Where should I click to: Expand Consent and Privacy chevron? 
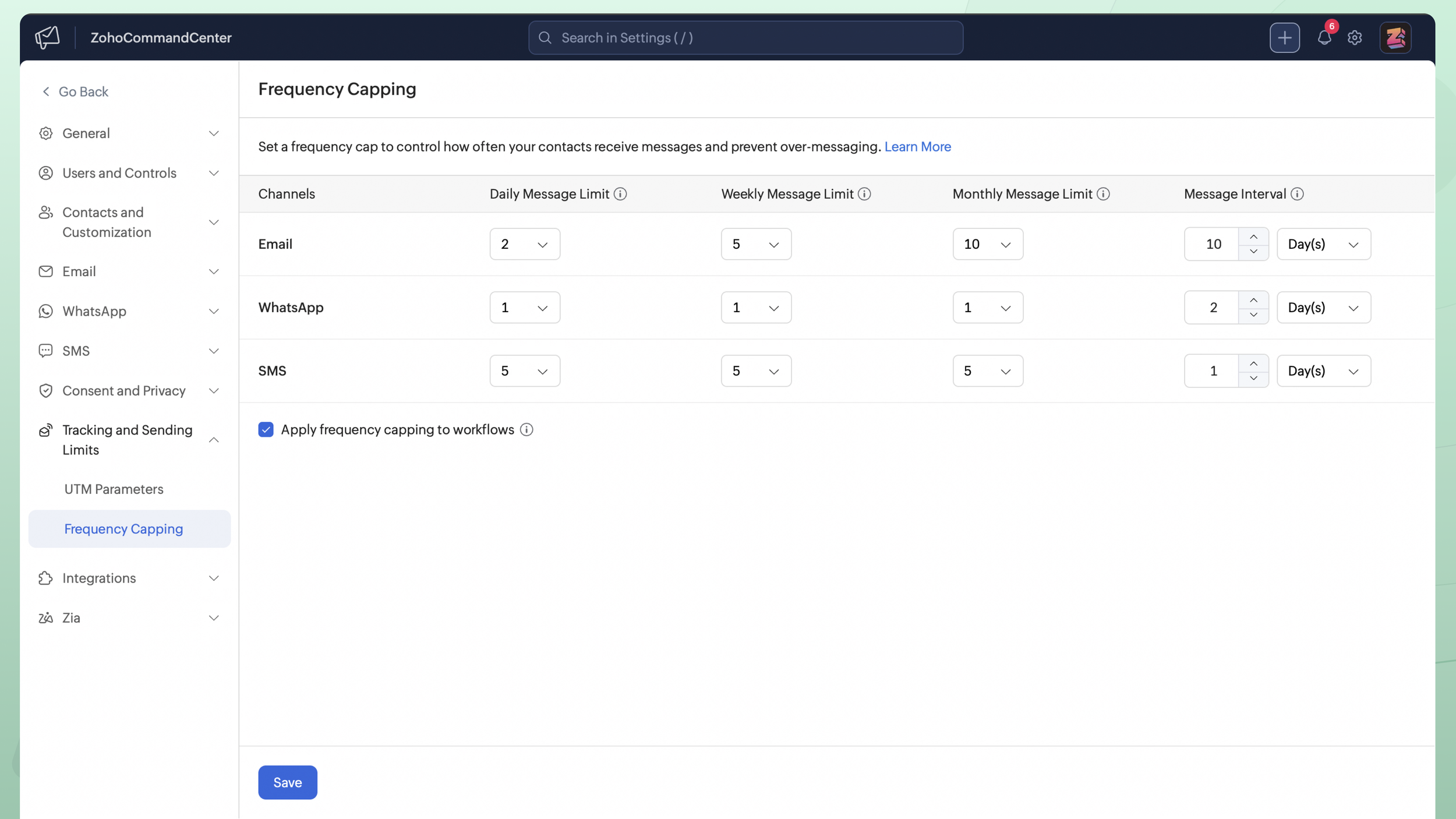coord(214,391)
